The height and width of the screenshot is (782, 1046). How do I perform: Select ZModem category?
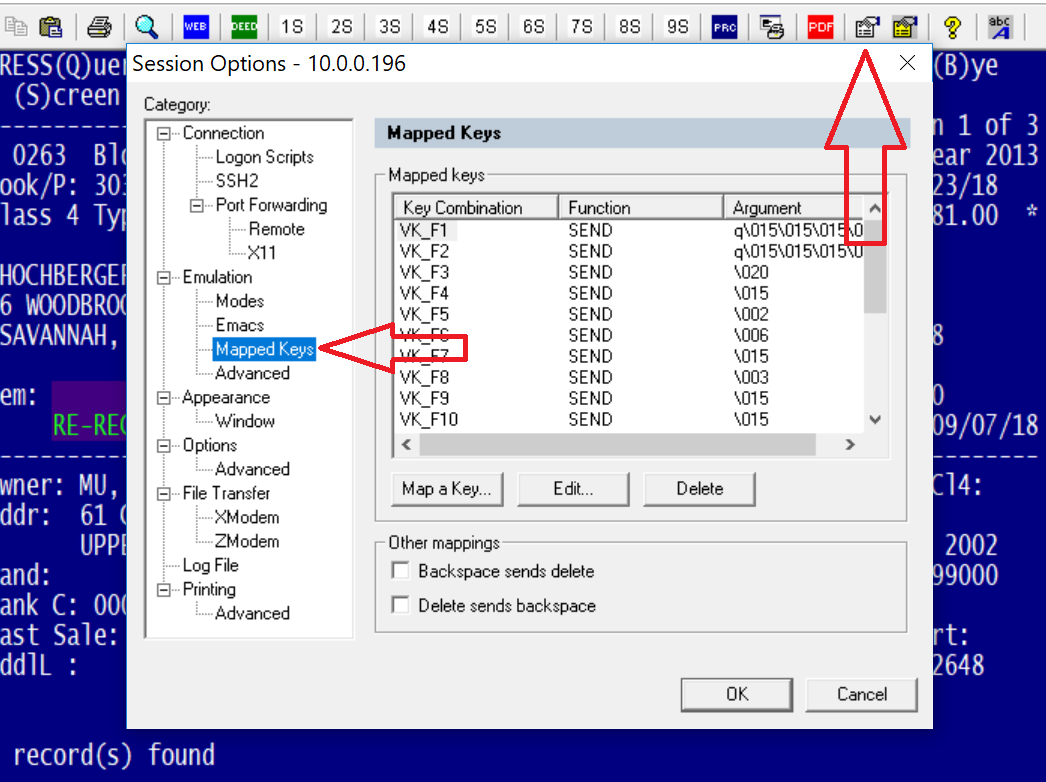coord(247,541)
